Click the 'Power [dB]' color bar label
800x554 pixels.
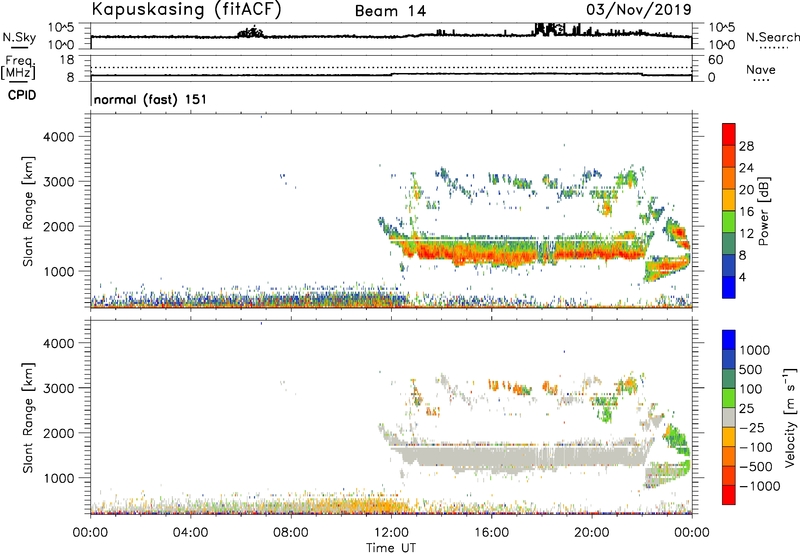coord(763,211)
